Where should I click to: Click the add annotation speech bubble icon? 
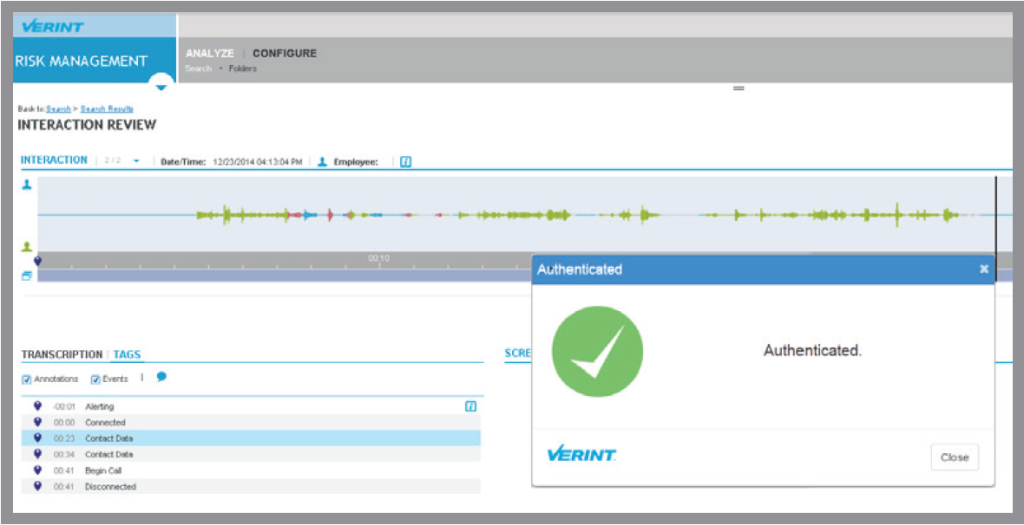pyautogui.click(x=162, y=377)
